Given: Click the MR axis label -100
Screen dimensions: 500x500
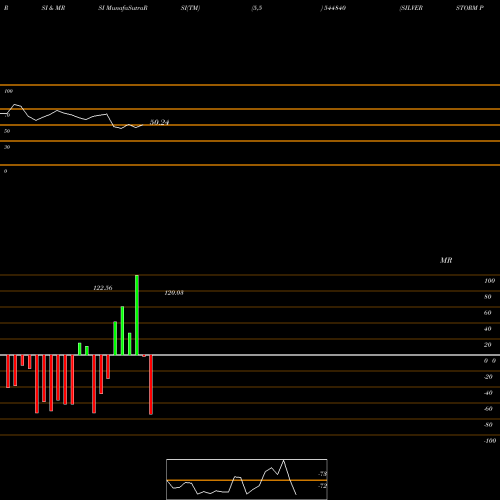Looking at the screenshot, I should [490, 441].
